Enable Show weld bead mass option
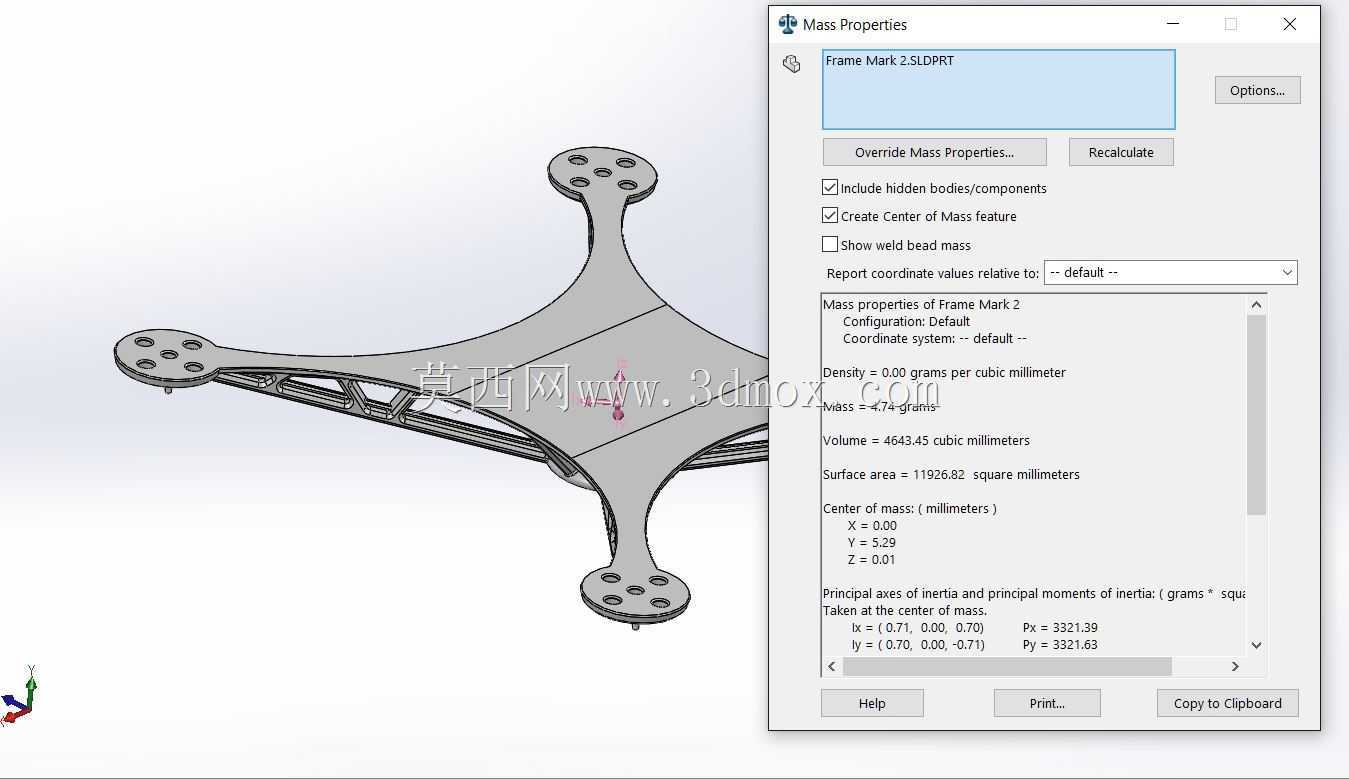 [x=830, y=244]
